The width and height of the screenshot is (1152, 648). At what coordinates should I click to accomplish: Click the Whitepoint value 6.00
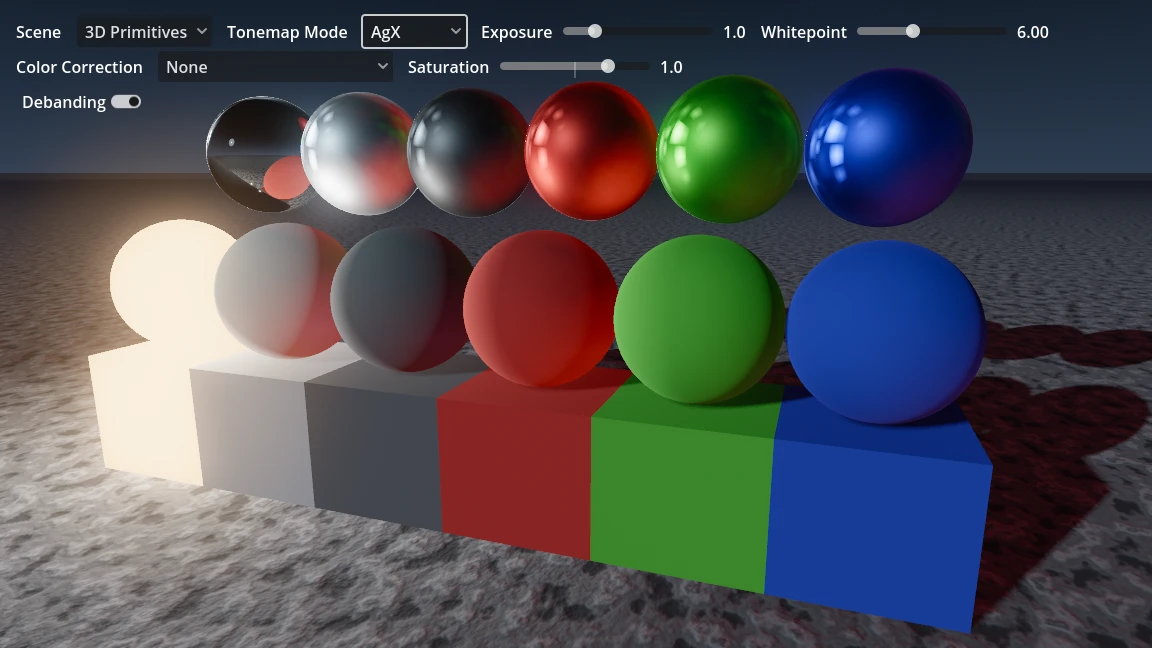[x=1032, y=32]
